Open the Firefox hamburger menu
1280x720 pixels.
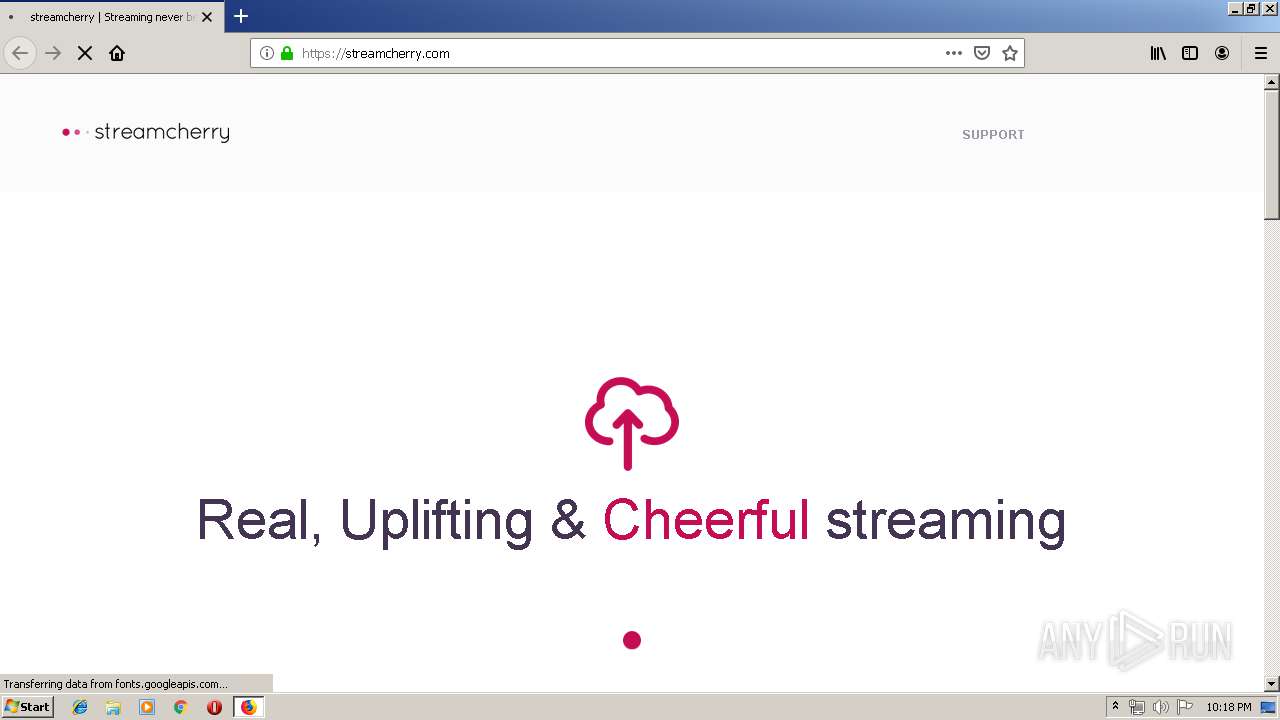click(x=1261, y=53)
